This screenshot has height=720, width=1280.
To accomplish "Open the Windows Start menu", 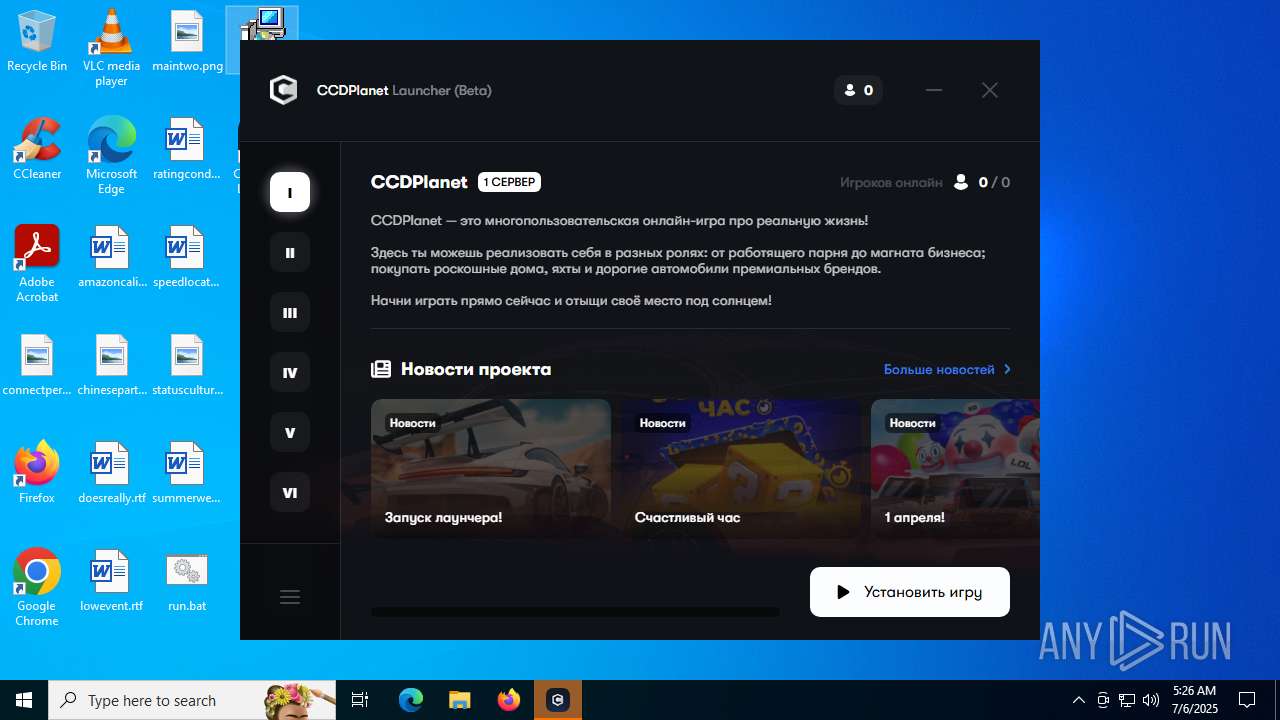I will point(24,700).
